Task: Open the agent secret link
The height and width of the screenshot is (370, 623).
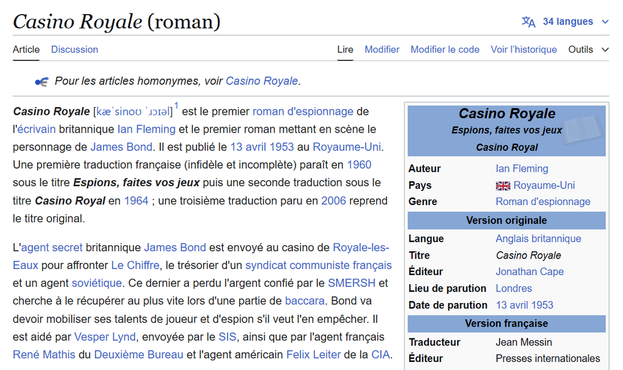Action: coord(52,248)
